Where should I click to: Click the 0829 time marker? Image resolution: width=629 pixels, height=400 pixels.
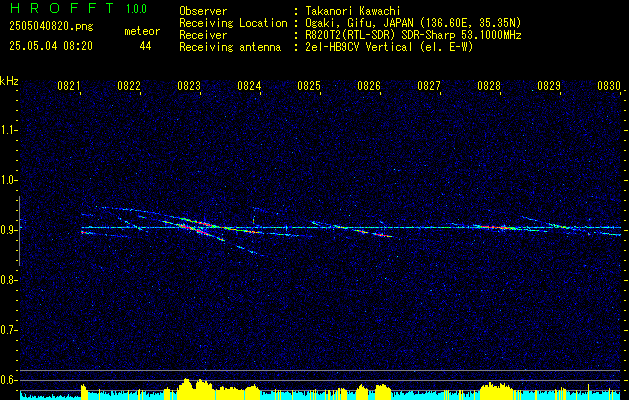pos(549,85)
